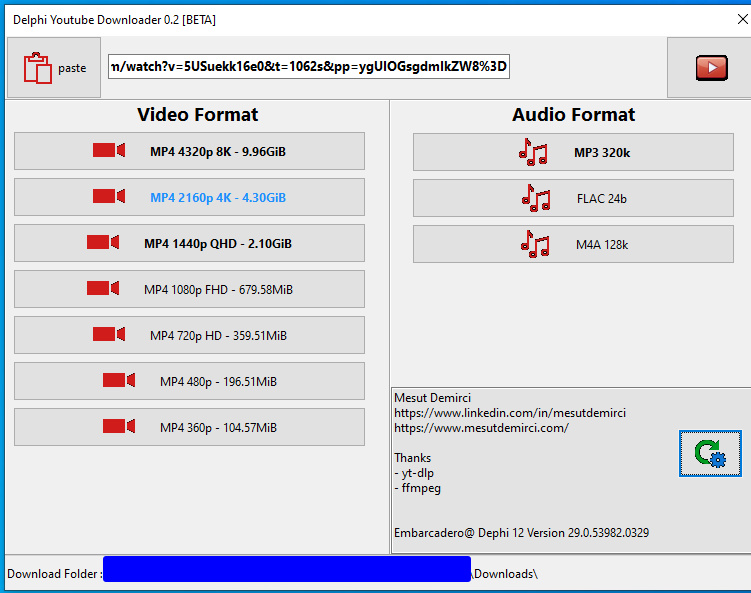Open the LinkedIn profile link text

[509, 413]
